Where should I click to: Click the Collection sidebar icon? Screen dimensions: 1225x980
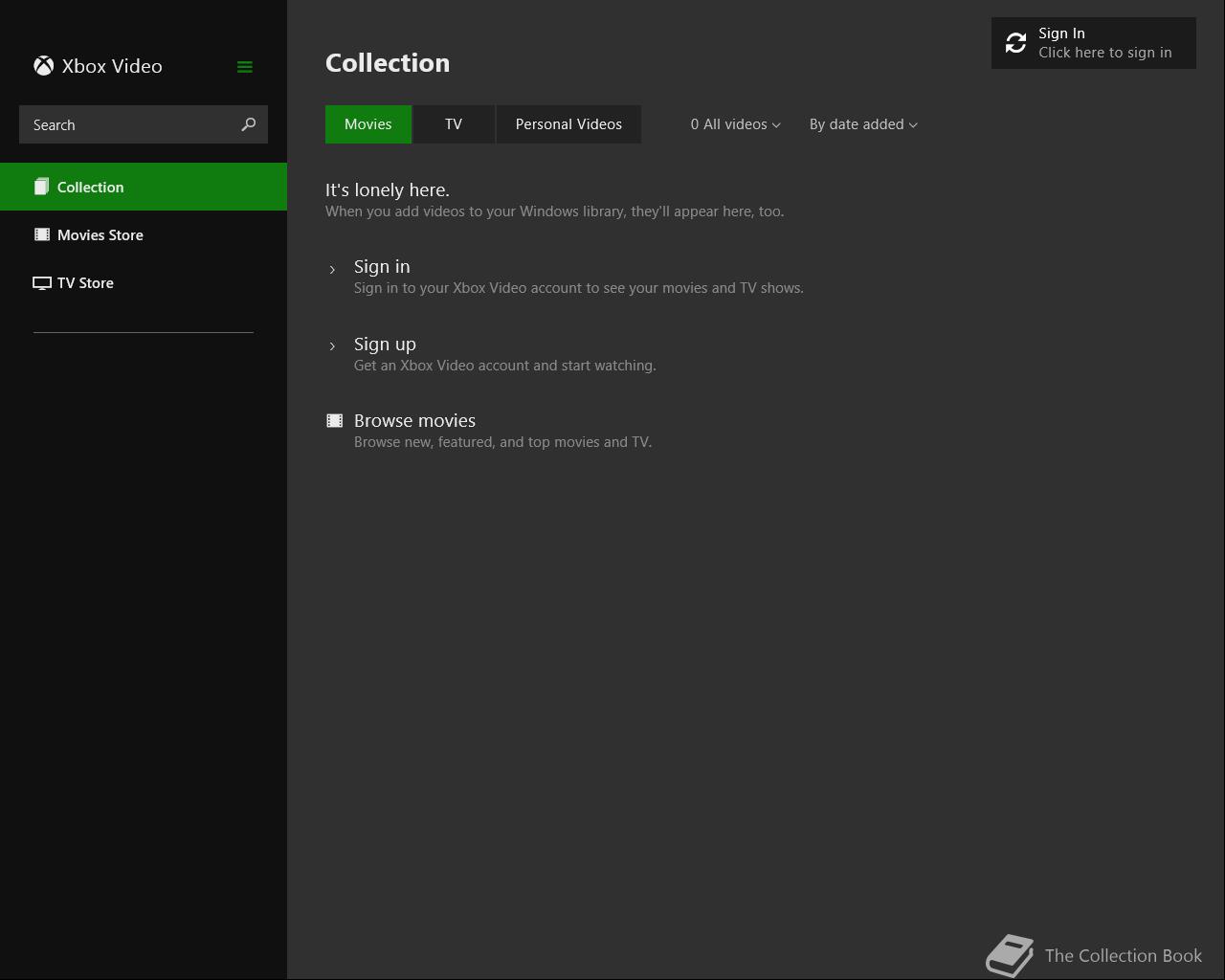click(41, 187)
